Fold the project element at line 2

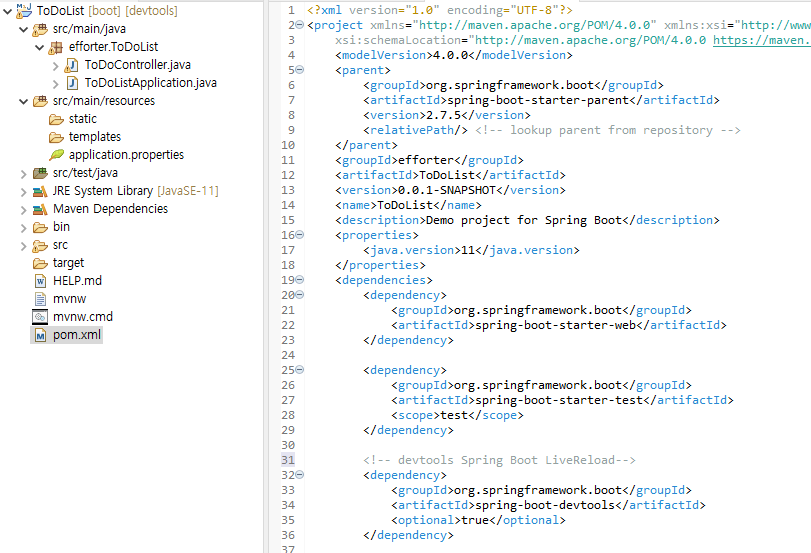pyautogui.click(x=300, y=25)
